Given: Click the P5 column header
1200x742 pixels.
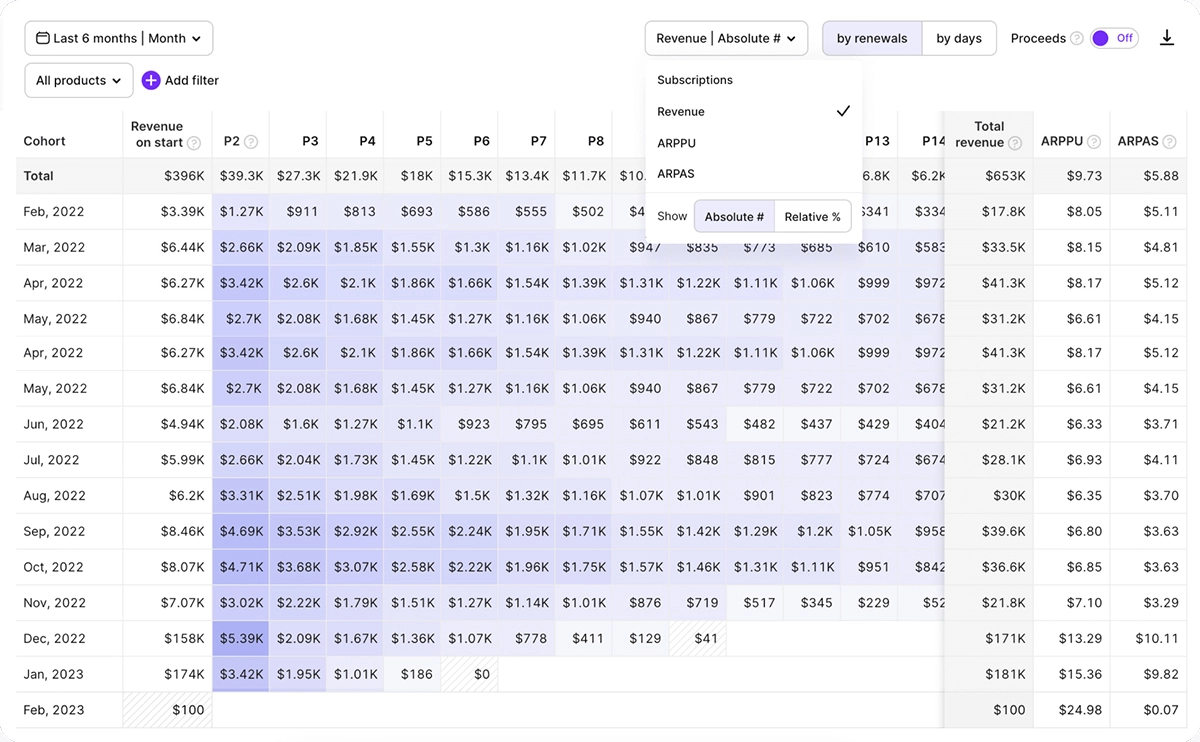Looking at the screenshot, I should 424,142.
